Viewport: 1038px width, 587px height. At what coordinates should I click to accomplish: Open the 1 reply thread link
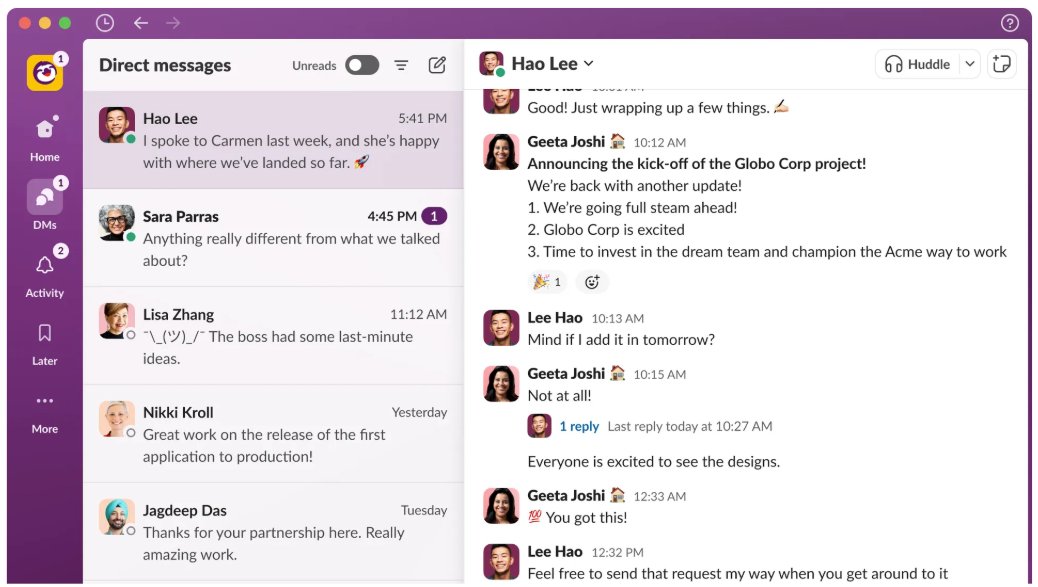pos(579,426)
